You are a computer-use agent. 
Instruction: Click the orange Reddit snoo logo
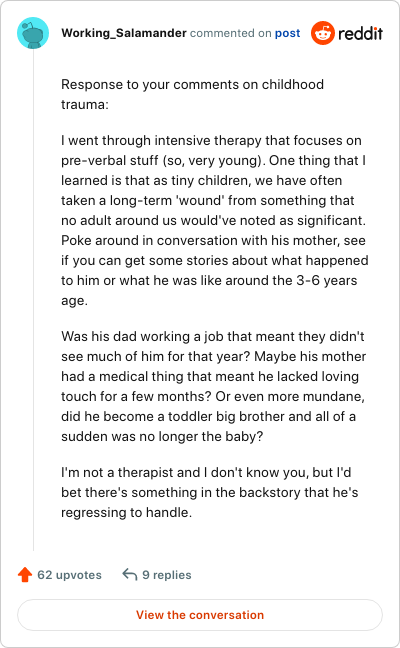tap(323, 33)
